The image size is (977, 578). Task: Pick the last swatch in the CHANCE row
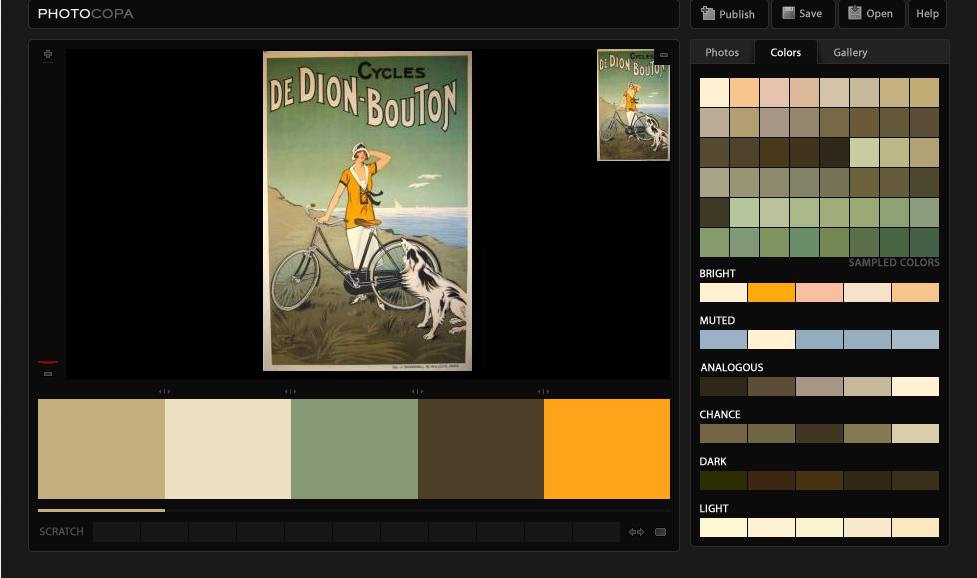point(915,434)
